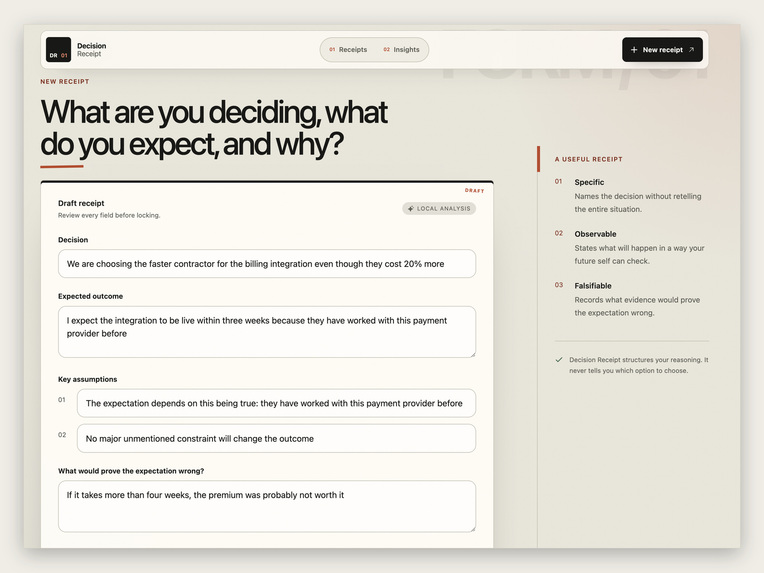
Task: Click the 'Observable' tip title
Action: pyautogui.click(x=595, y=234)
